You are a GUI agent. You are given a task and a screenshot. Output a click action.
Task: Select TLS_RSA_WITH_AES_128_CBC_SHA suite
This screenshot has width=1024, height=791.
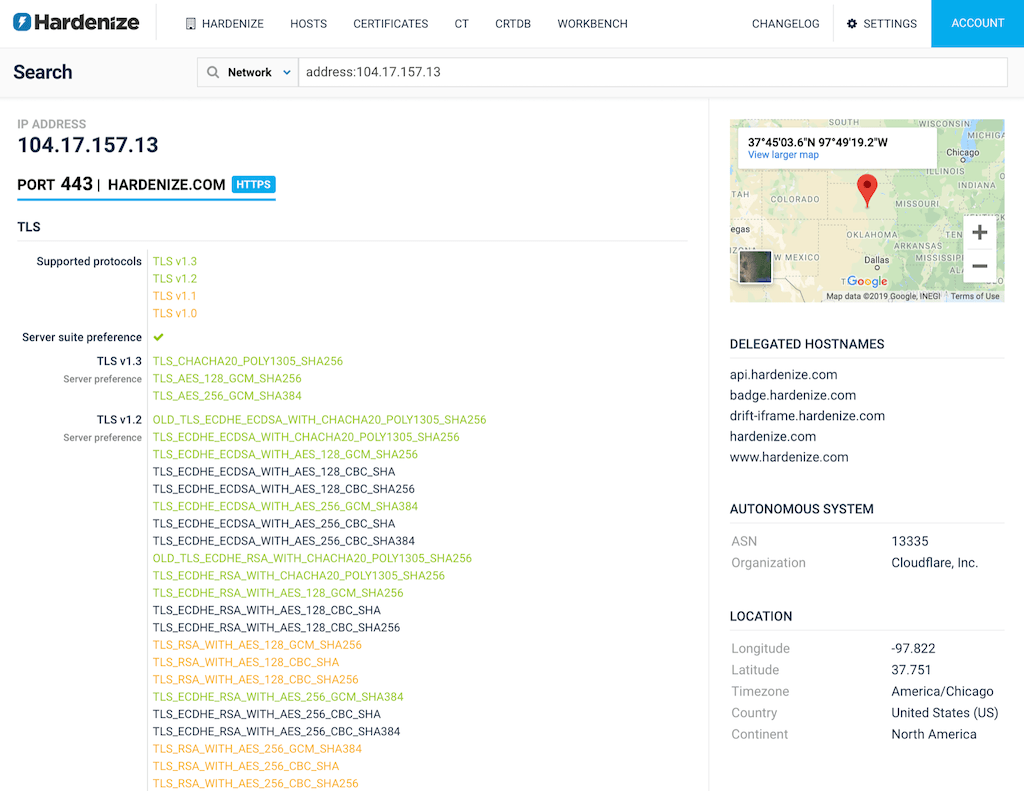(246, 662)
